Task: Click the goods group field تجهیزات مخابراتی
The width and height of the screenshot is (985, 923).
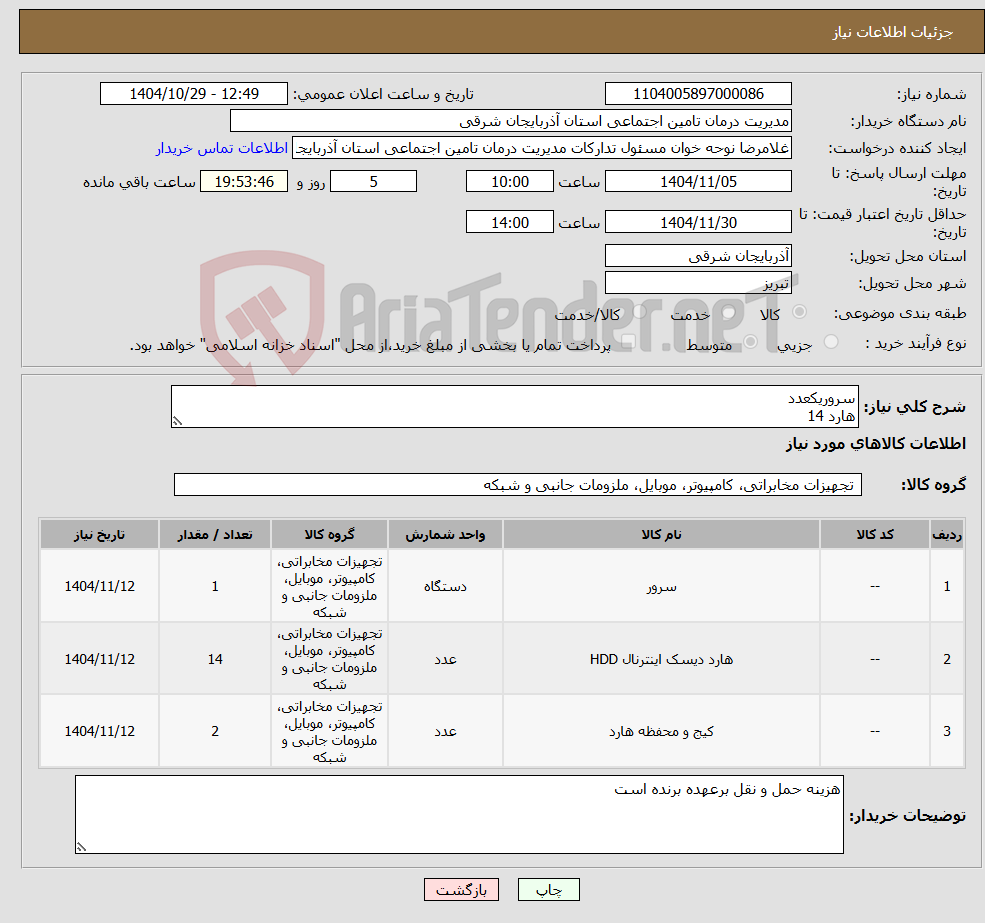Action: [x=518, y=485]
